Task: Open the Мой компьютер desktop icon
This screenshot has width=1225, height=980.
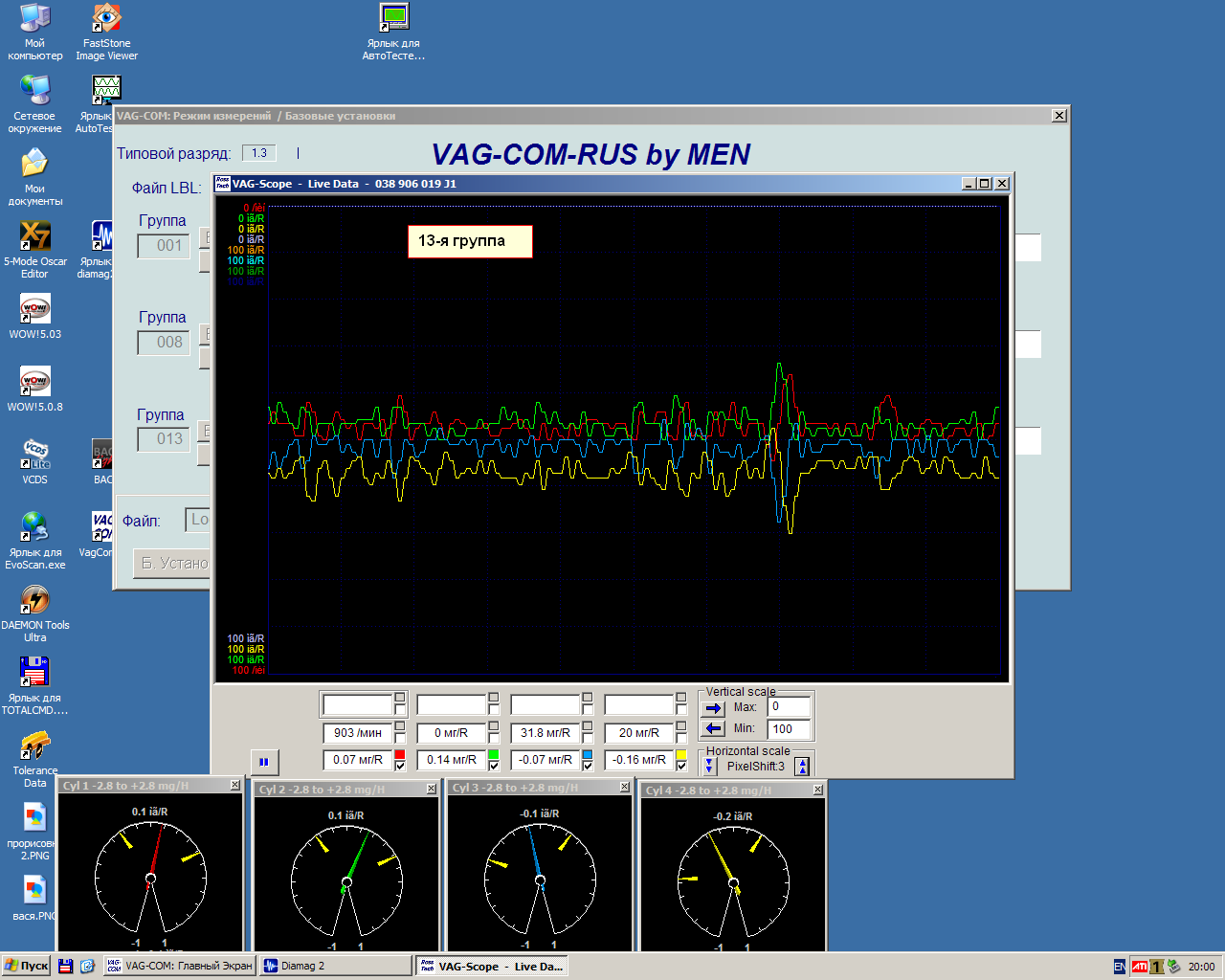Action: (x=35, y=33)
